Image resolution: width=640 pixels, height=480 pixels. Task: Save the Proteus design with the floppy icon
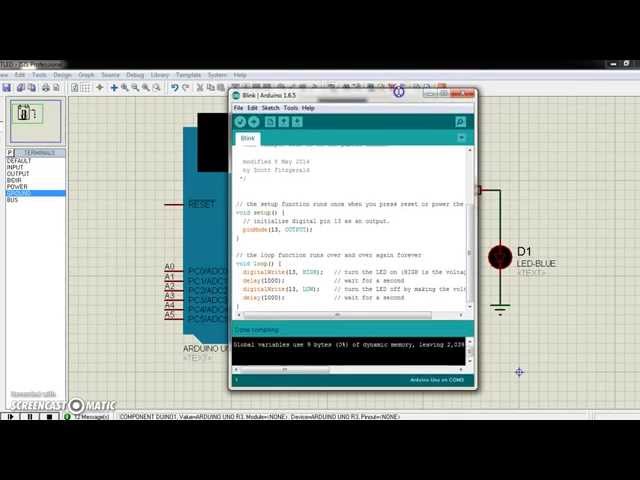[x=7, y=87]
